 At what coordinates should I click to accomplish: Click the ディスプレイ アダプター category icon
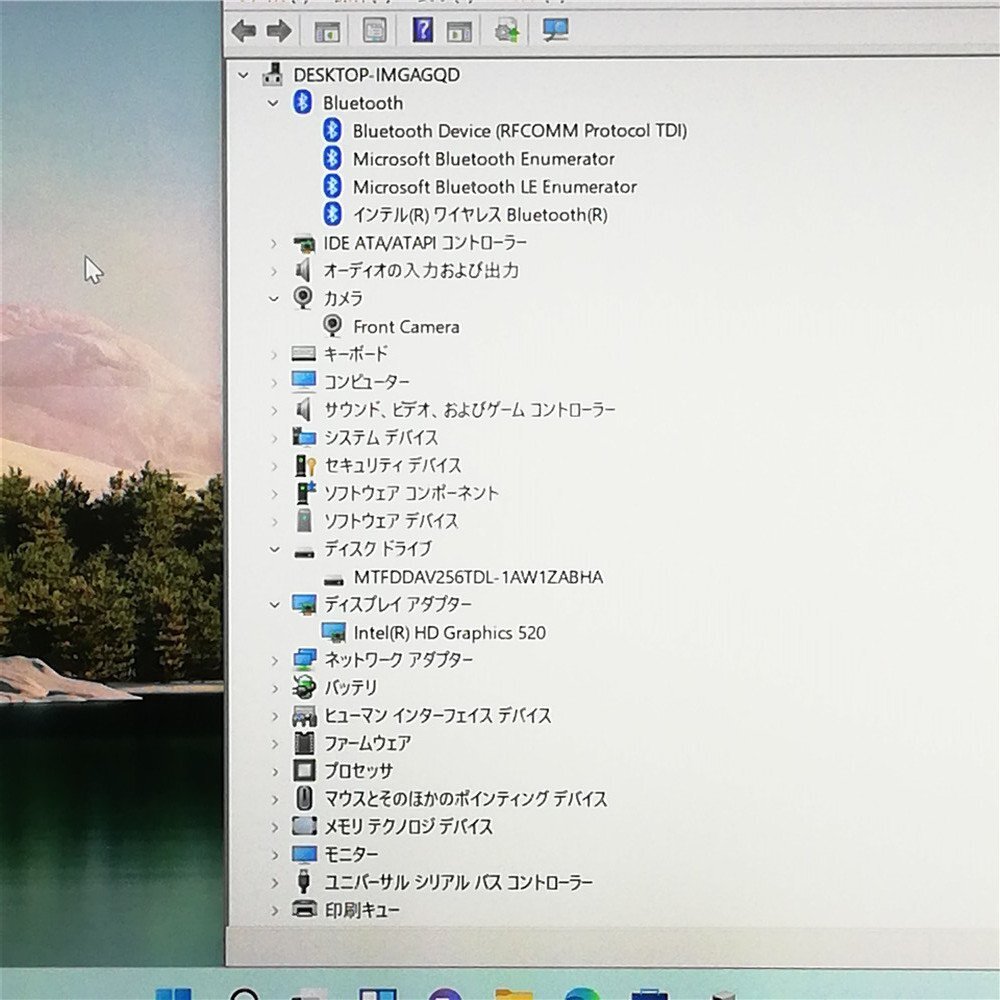(x=304, y=604)
